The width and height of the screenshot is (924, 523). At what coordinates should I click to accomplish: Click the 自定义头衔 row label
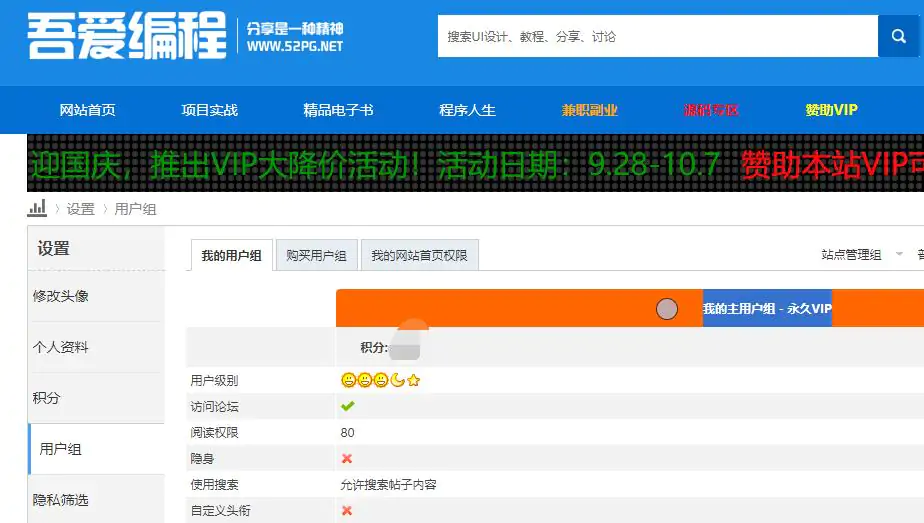(220, 511)
